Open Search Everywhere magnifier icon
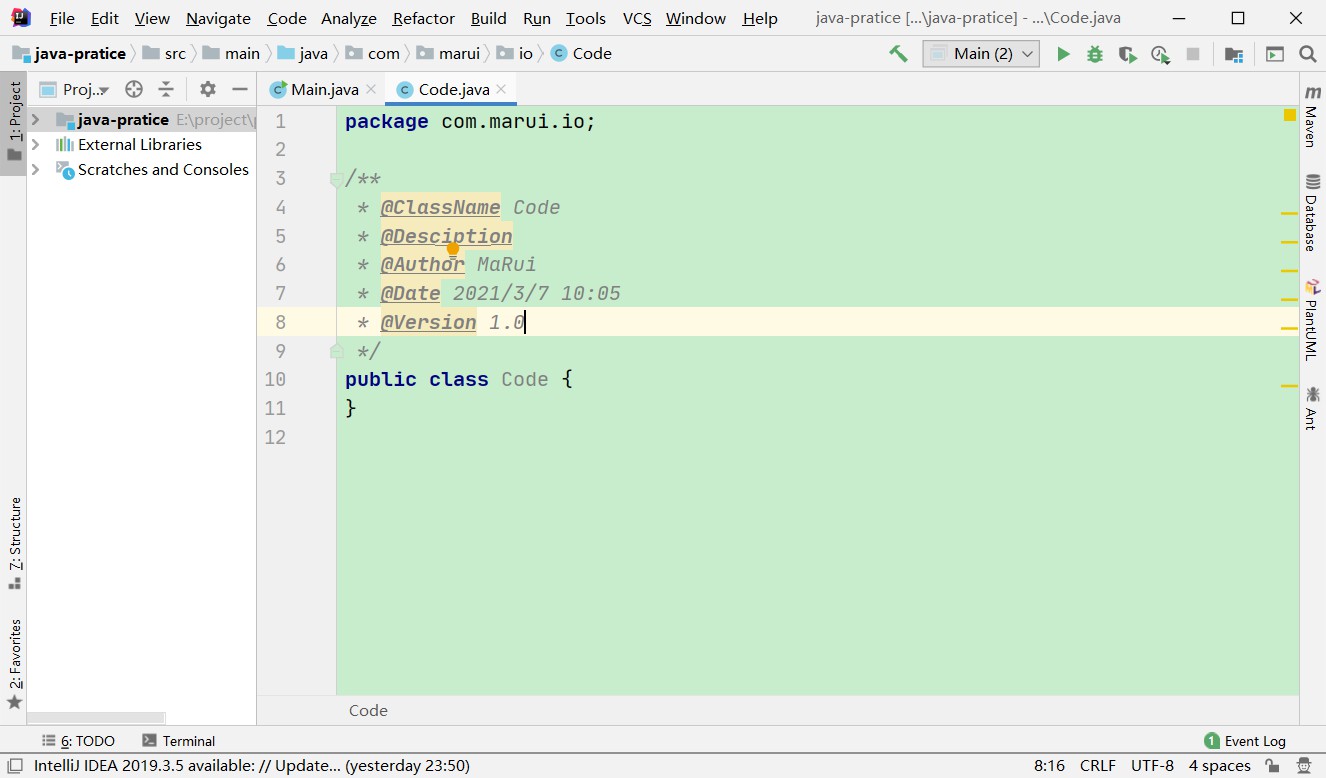Screen dimensions: 1326x778 click(1307, 54)
